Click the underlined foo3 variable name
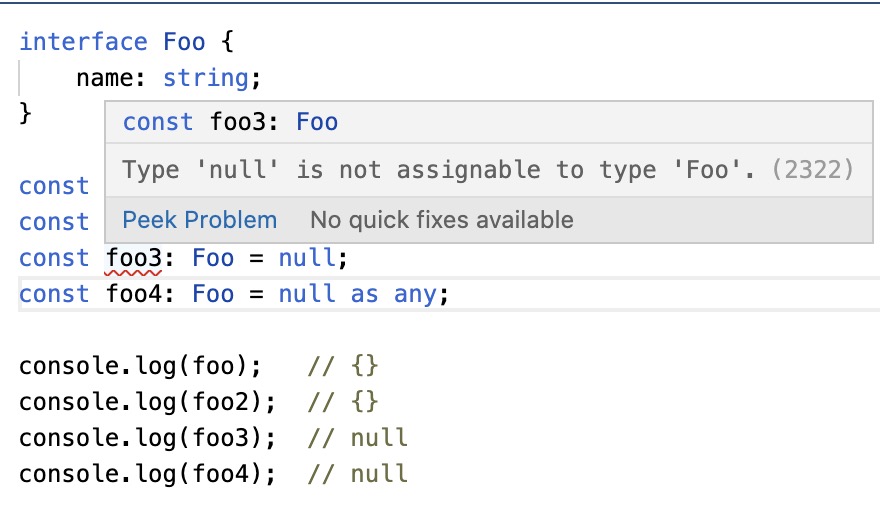This screenshot has width=880, height=510. tap(134, 259)
